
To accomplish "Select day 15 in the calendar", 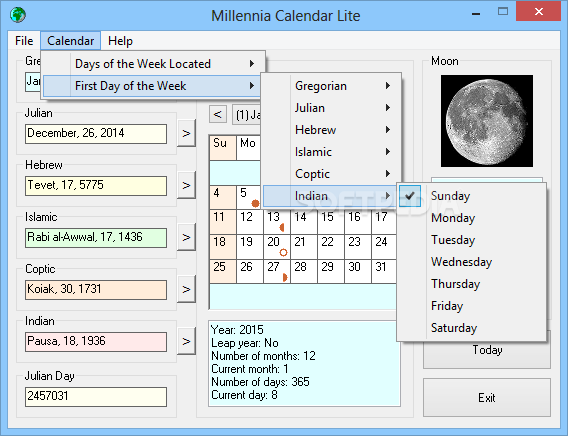I will tap(330, 222).
